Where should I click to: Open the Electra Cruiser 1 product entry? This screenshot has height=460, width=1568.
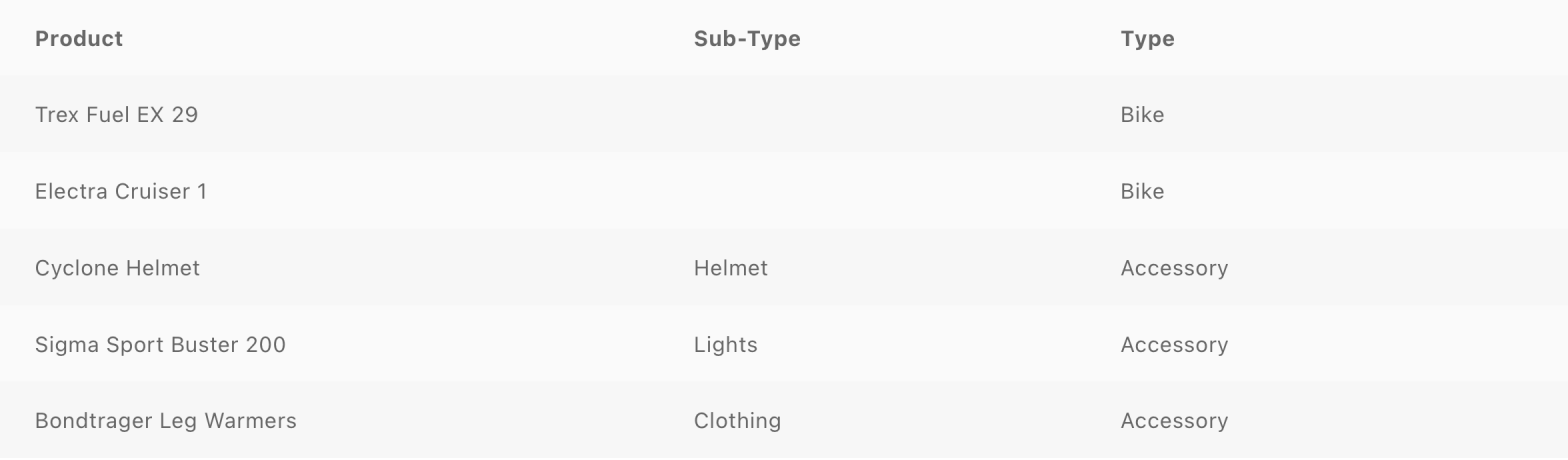point(121,192)
